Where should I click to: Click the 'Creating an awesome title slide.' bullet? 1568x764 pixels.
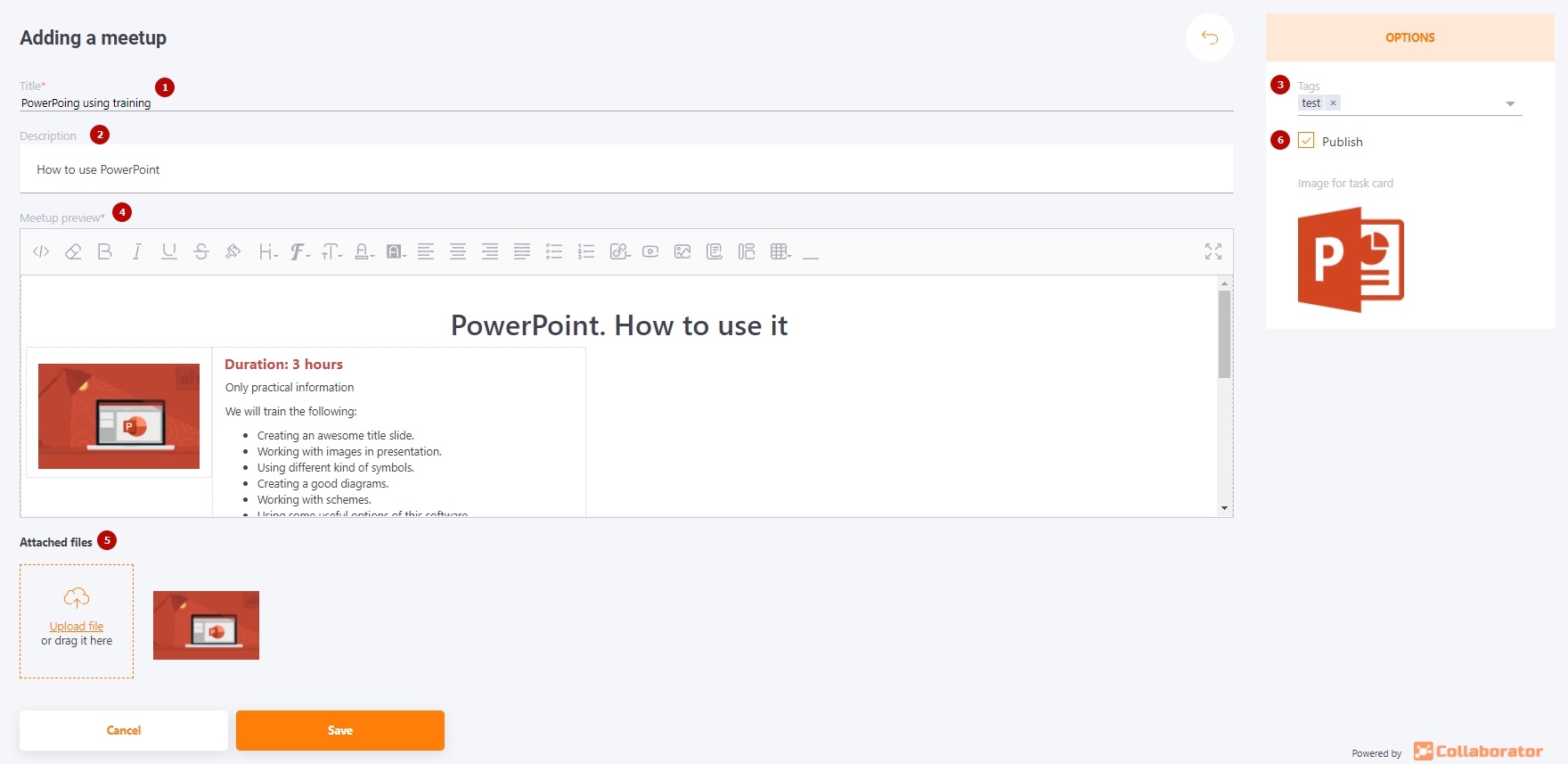(336, 436)
